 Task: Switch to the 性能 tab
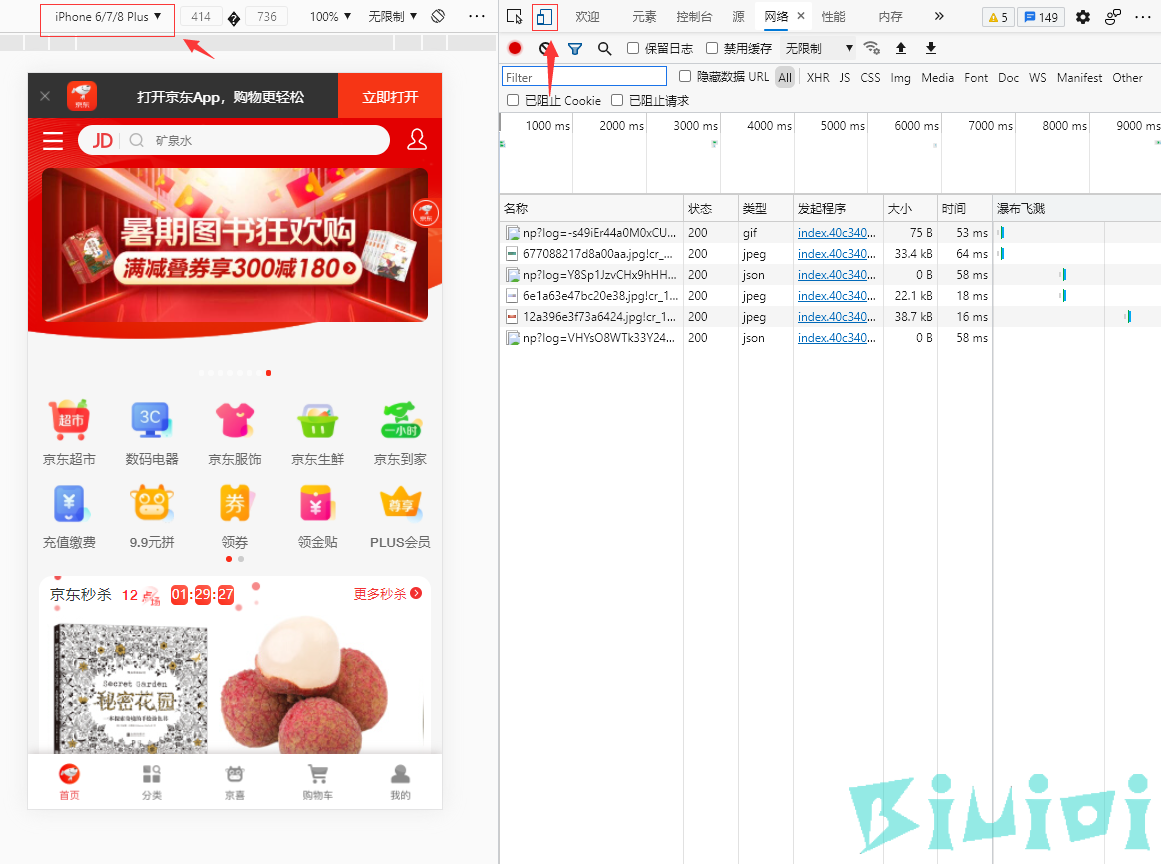pos(833,16)
